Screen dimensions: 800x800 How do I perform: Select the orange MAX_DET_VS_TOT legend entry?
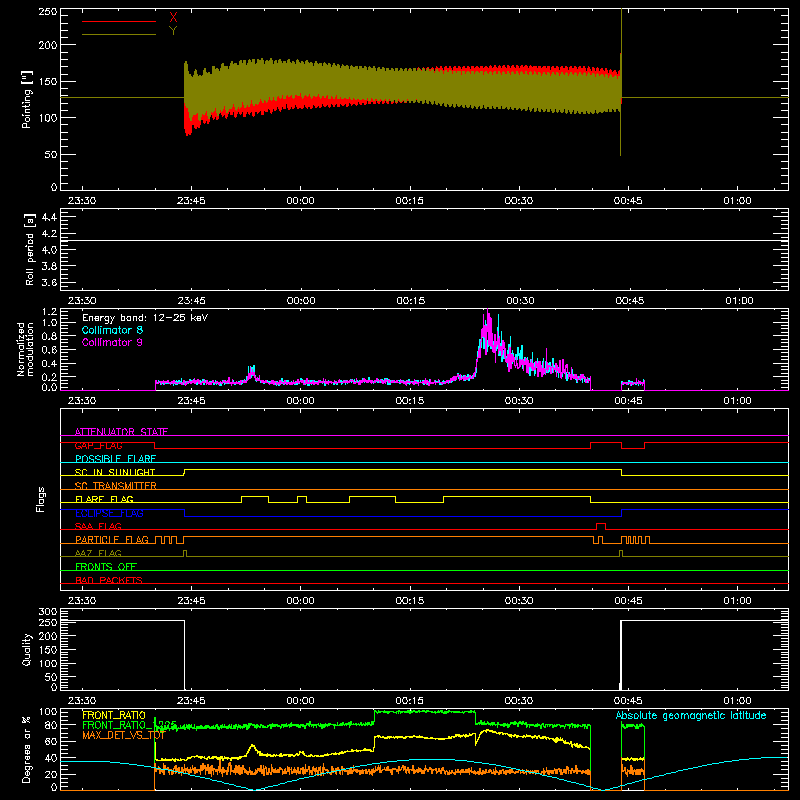(x=123, y=735)
